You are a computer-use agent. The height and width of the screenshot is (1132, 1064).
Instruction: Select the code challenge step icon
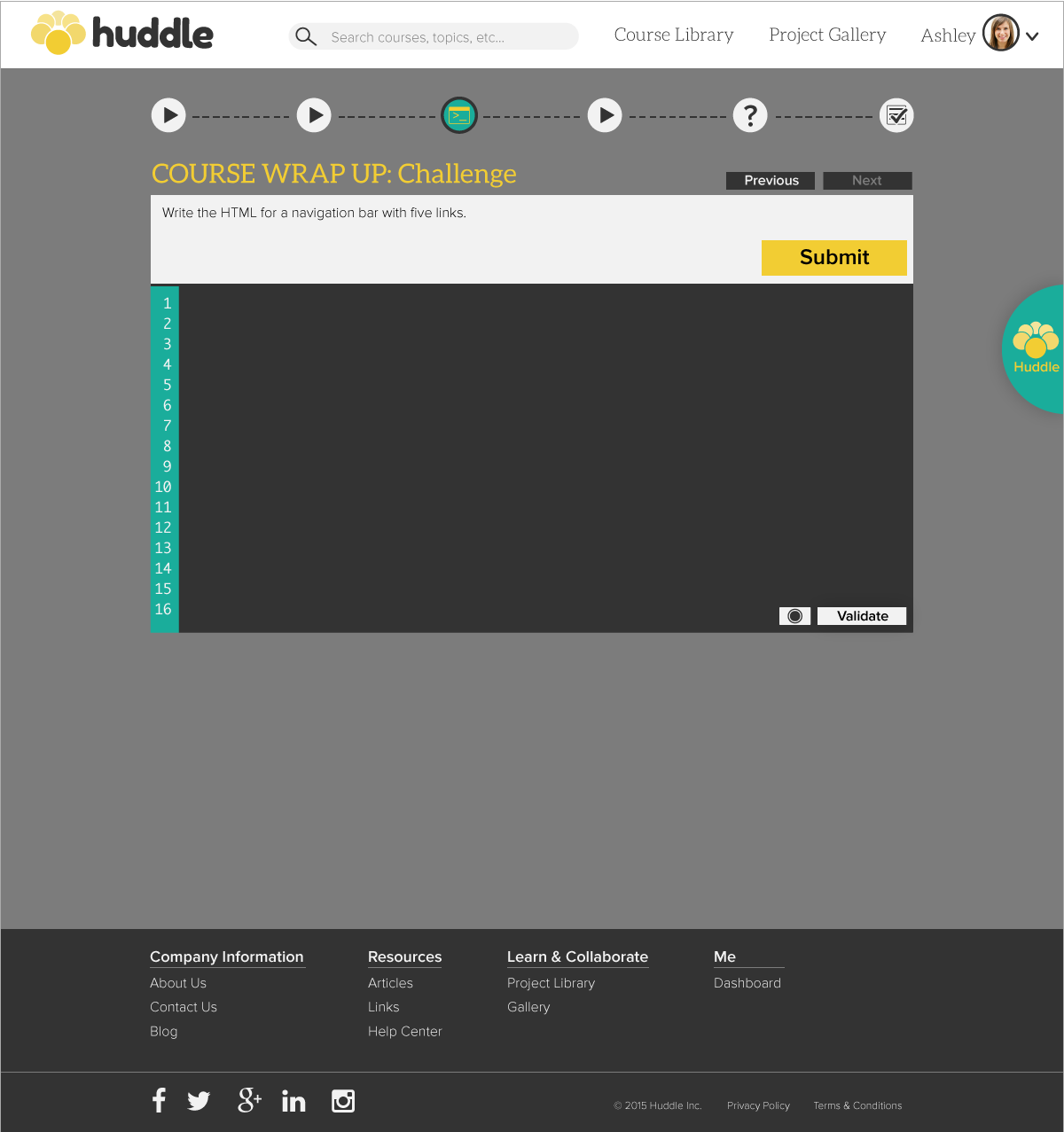(x=459, y=115)
